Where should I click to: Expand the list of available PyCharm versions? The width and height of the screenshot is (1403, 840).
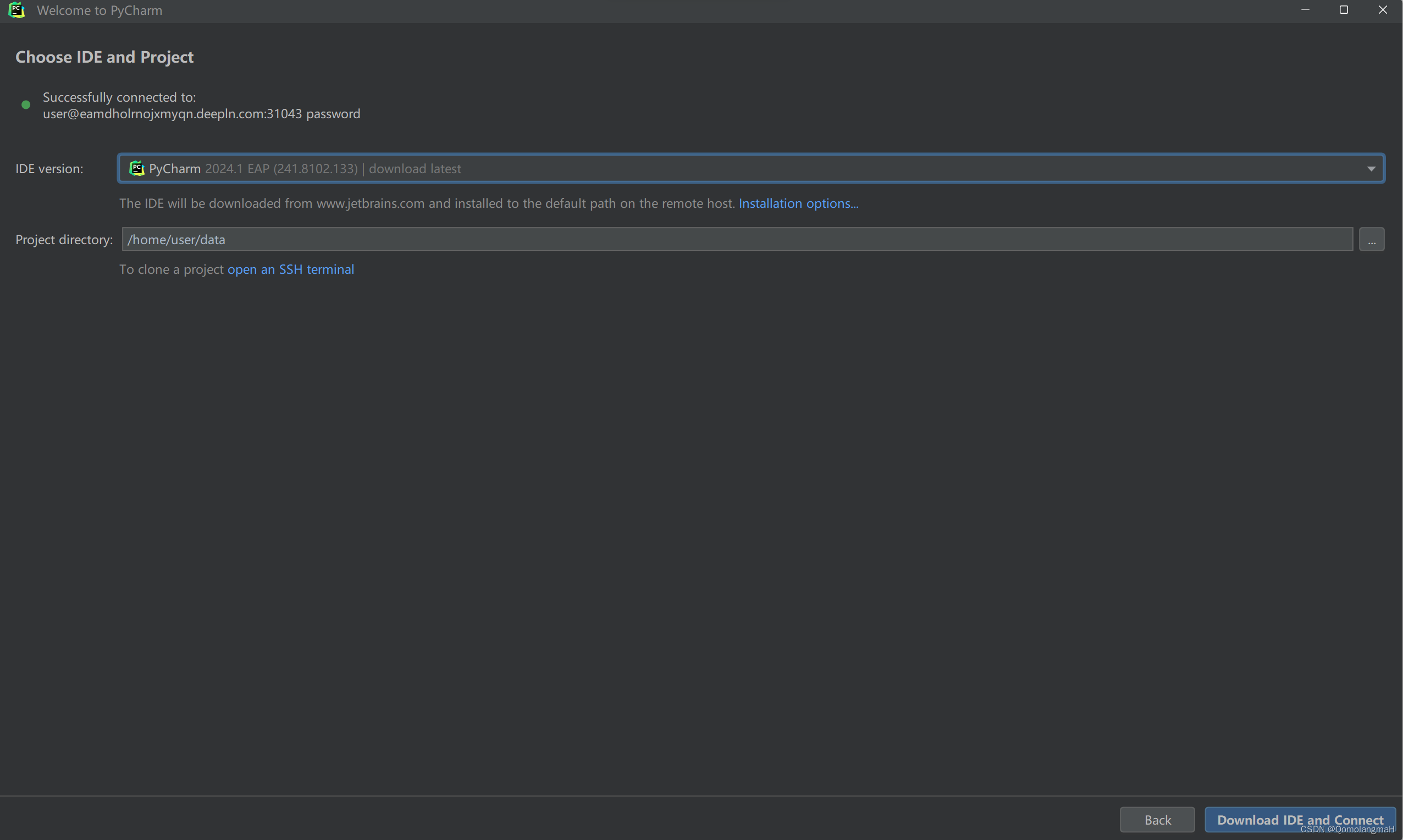[1371, 168]
